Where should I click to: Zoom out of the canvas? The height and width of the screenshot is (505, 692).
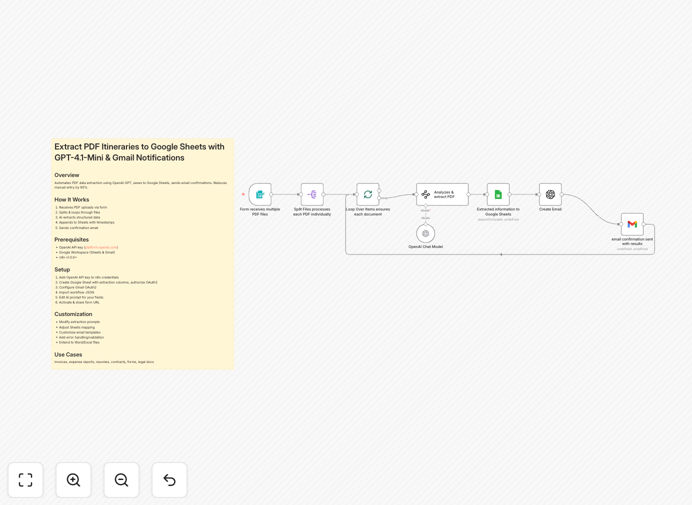pos(121,480)
